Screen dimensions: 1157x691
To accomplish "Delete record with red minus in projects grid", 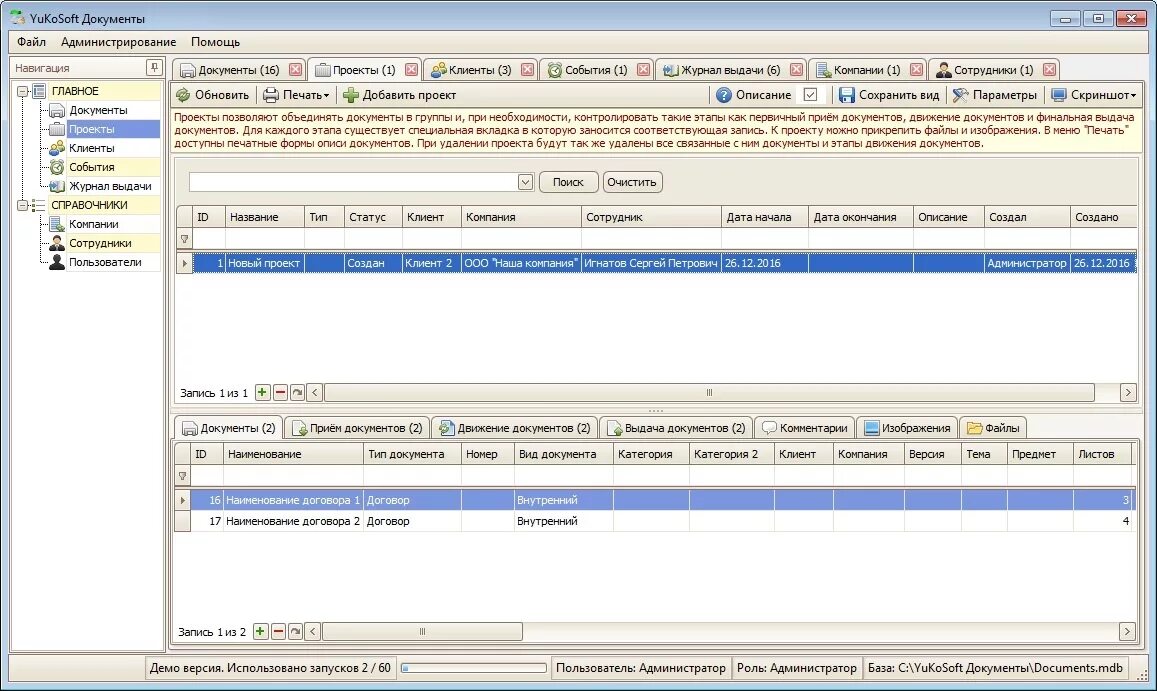I will [x=280, y=392].
